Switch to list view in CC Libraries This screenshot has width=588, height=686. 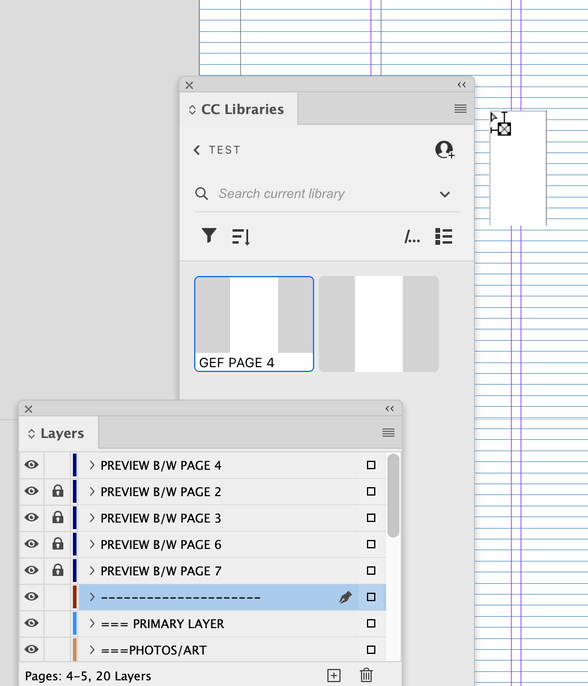click(x=444, y=236)
